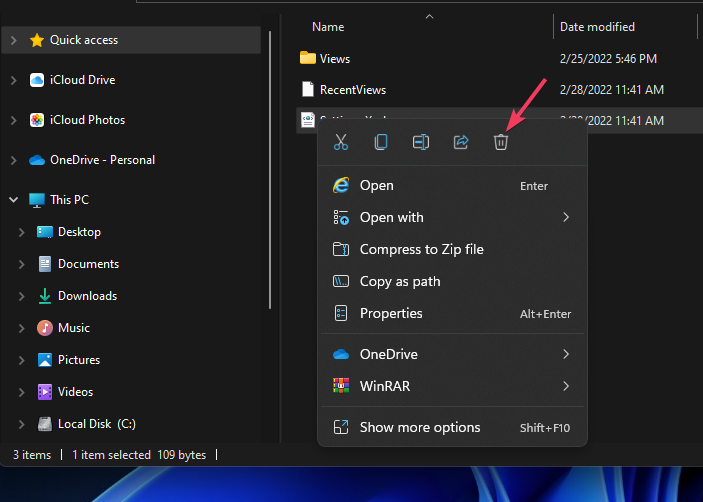Expand the Quick access node

click(x=13, y=40)
